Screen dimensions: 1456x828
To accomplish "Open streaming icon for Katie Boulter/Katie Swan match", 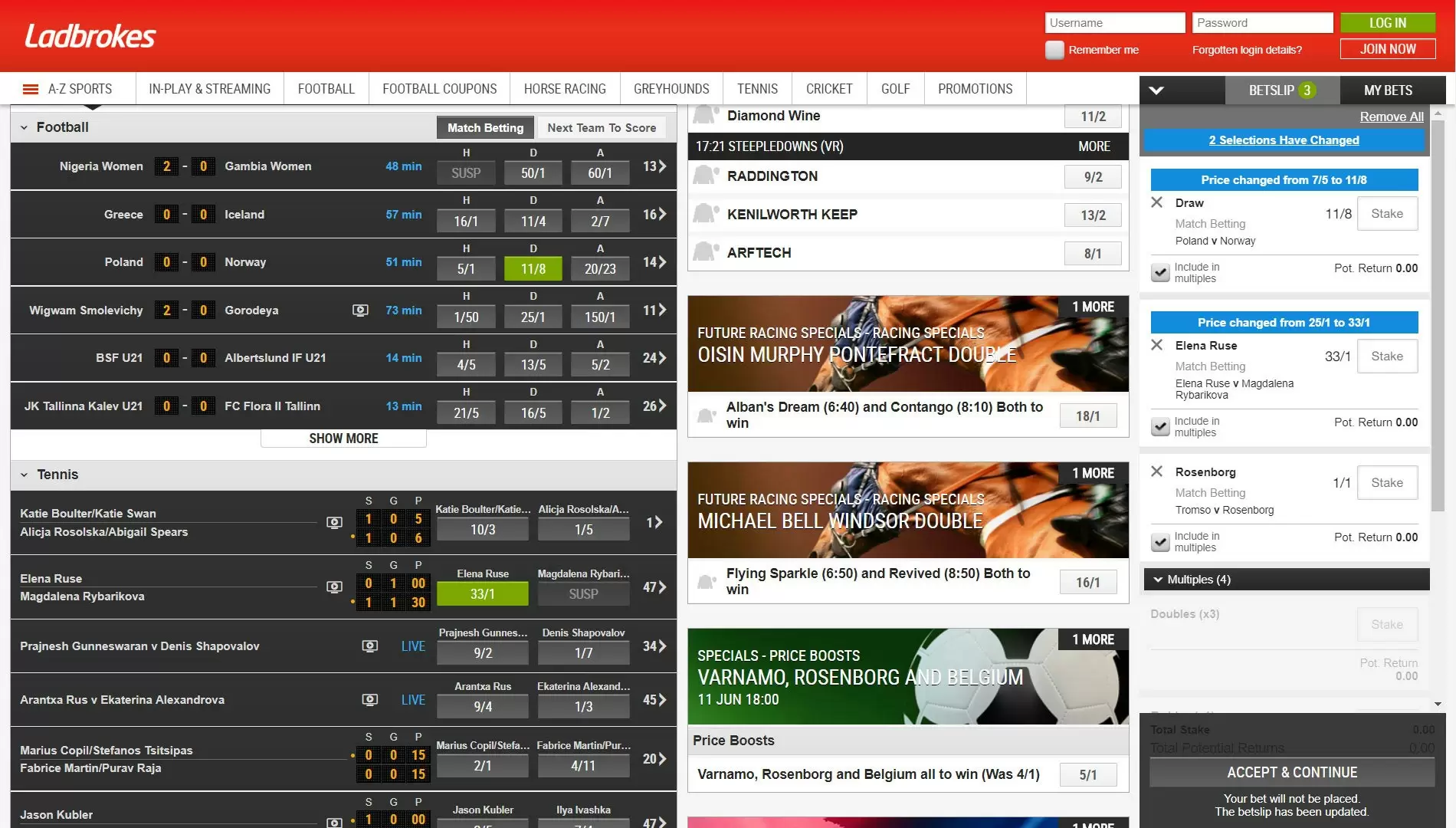I will point(334,522).
